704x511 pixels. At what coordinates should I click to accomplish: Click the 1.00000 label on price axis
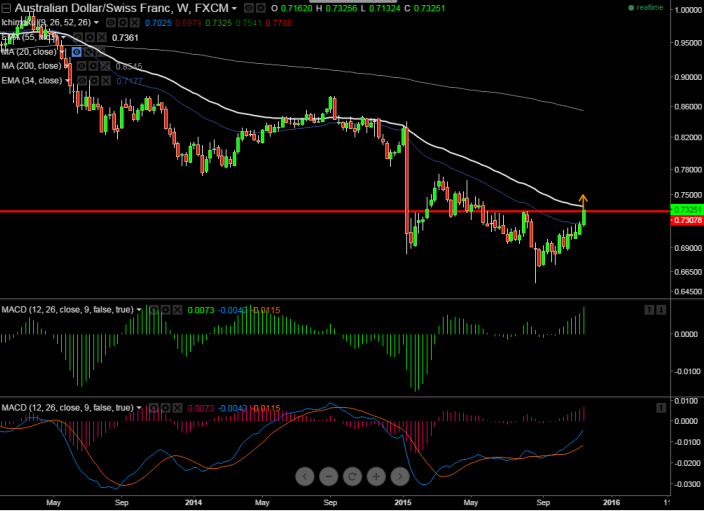click(x=688, y=10)
